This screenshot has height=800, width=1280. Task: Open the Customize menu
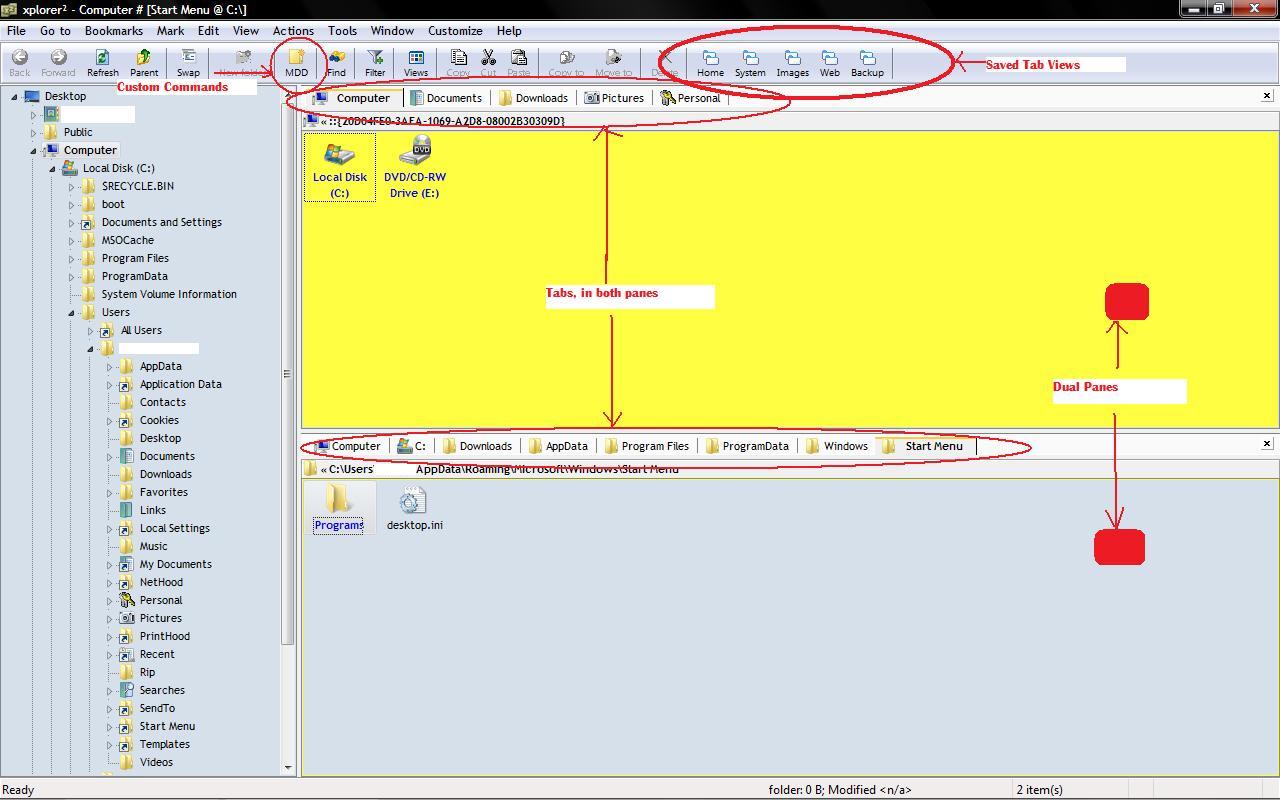click(455, 31)
